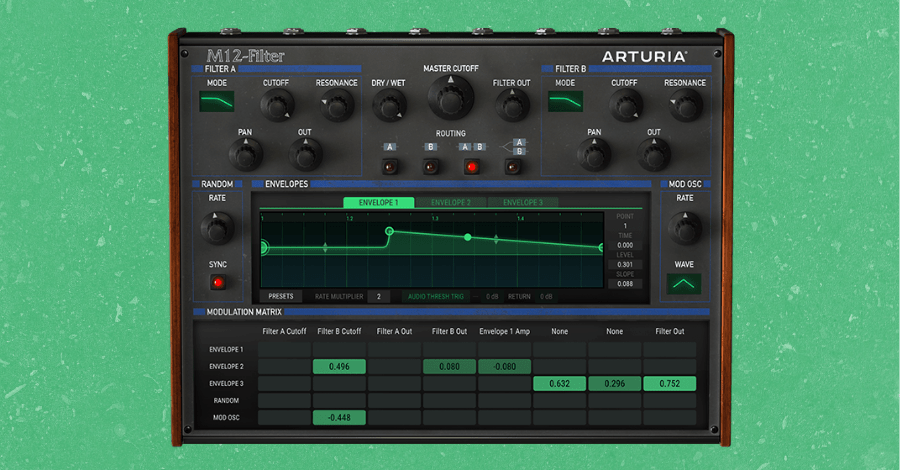The image size is (900, 470).
Task: Click the Rate Multiplier value 2
Action: click(378, 297)
